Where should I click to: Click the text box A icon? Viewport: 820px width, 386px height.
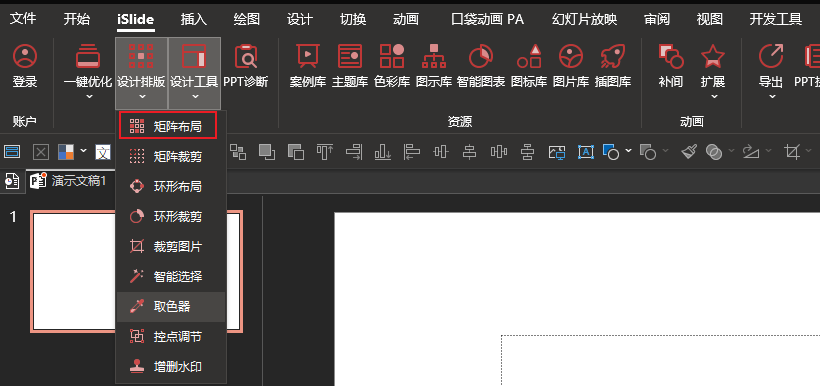(586, 152)
